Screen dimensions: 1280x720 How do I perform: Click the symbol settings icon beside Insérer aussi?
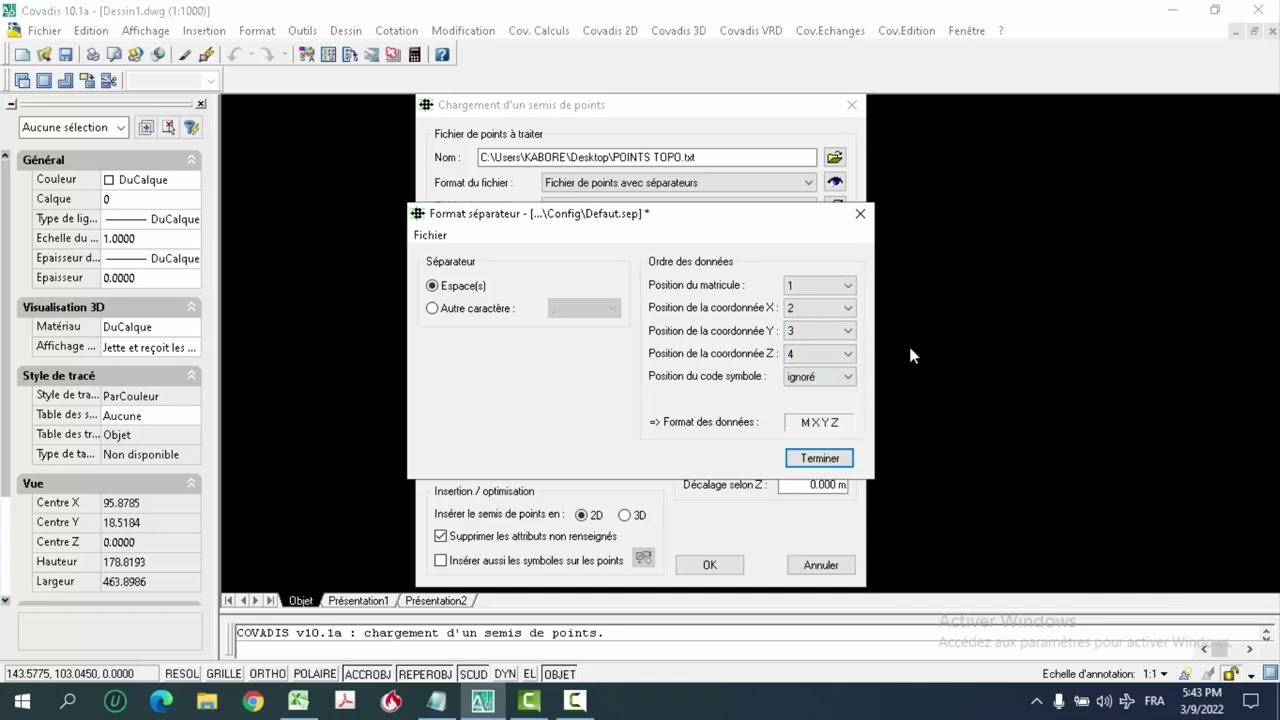644,558
